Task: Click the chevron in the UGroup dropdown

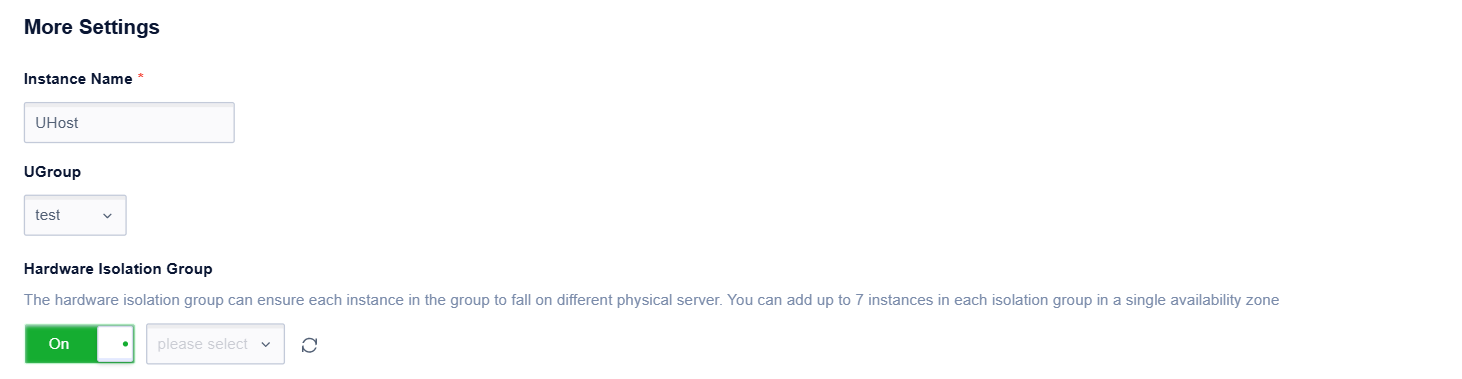Action: pyautogui.click(x=107, y=215)
